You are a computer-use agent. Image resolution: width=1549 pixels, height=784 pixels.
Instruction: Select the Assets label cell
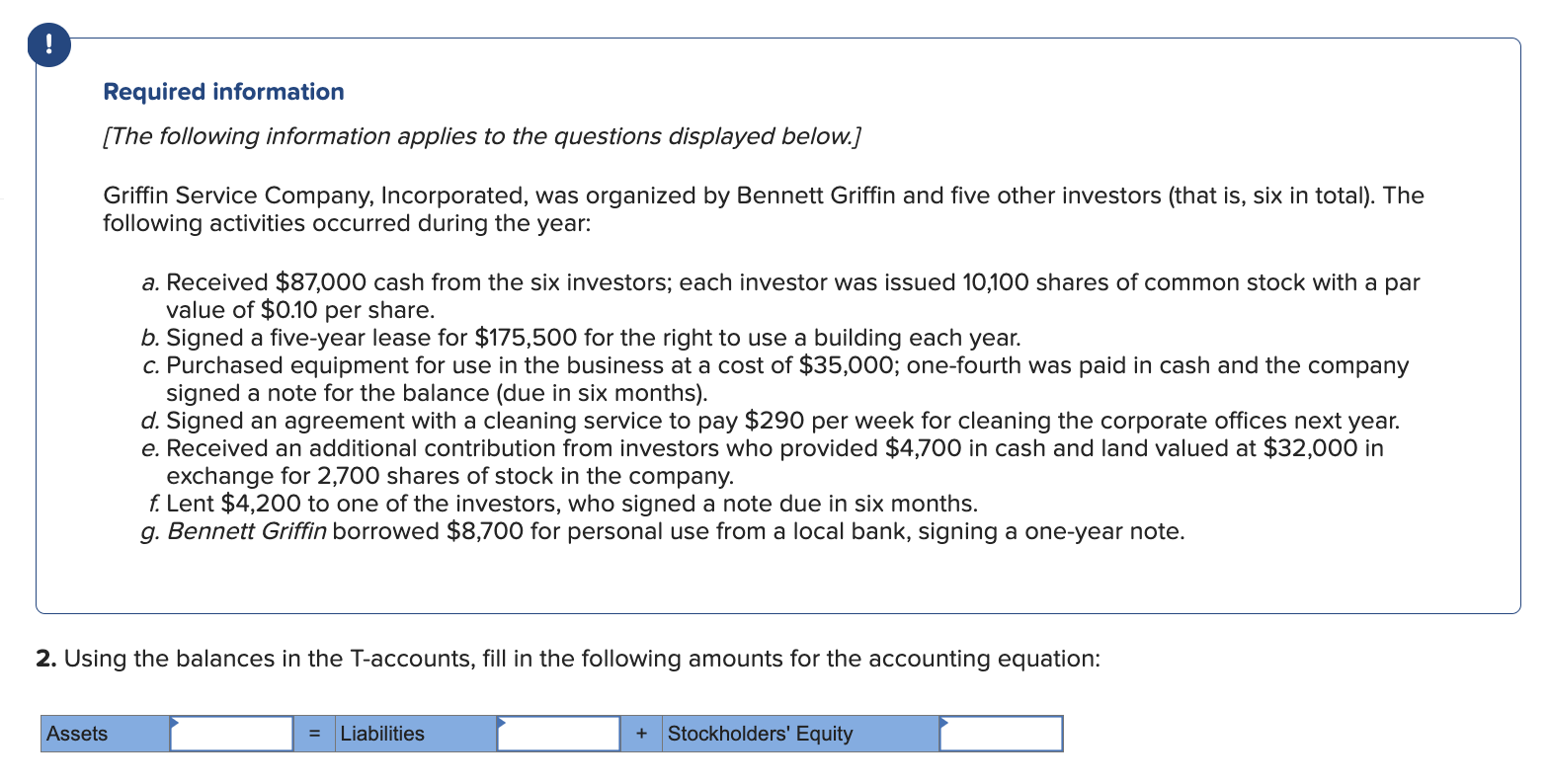105,735
